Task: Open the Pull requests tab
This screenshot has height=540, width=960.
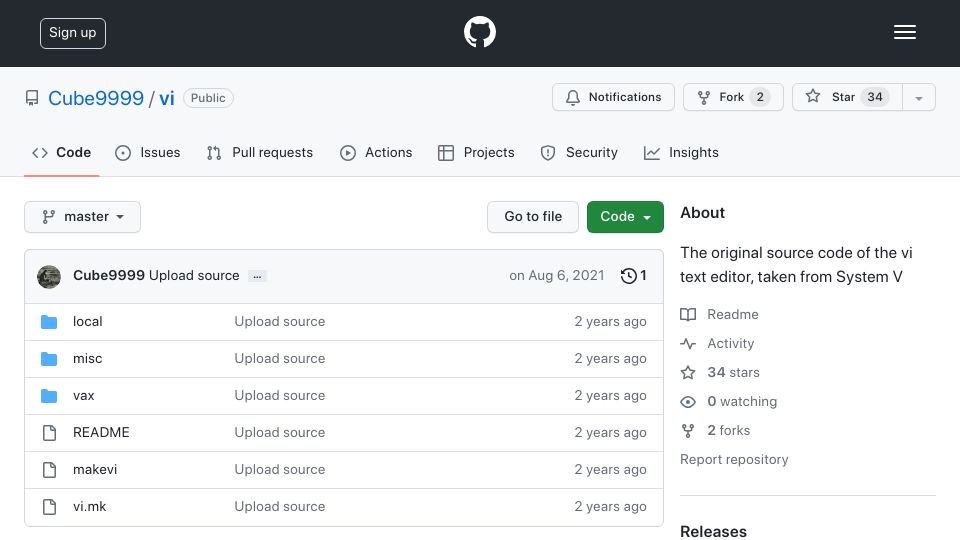Action: [260, 152]
